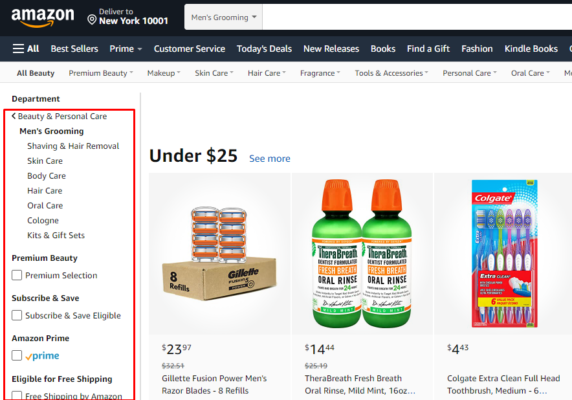
Task: Select Shaving & Hair Removal department
Action: (x=73, y=146)
